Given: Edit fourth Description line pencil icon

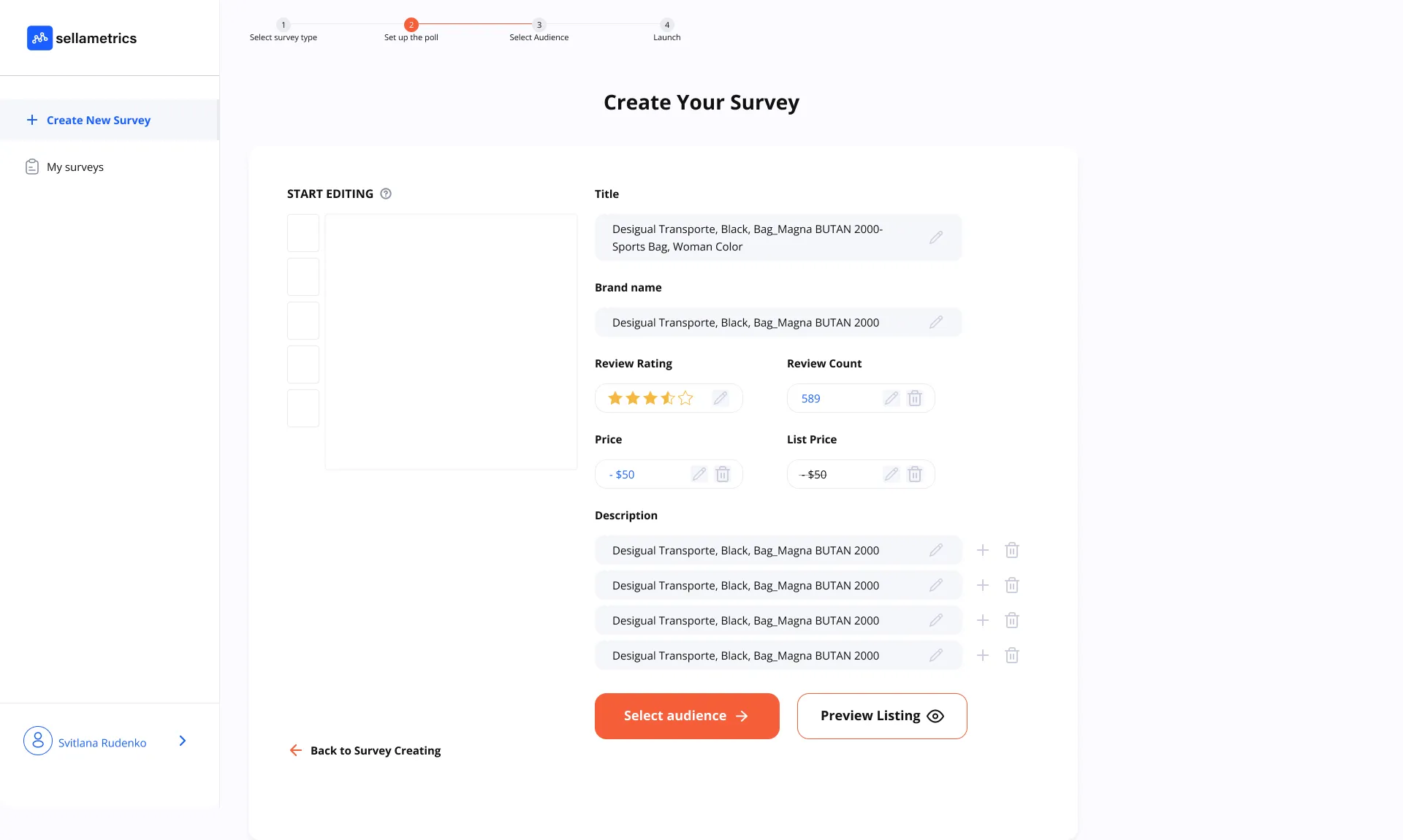Looking at the screenshot, I should tap(936, 655).
